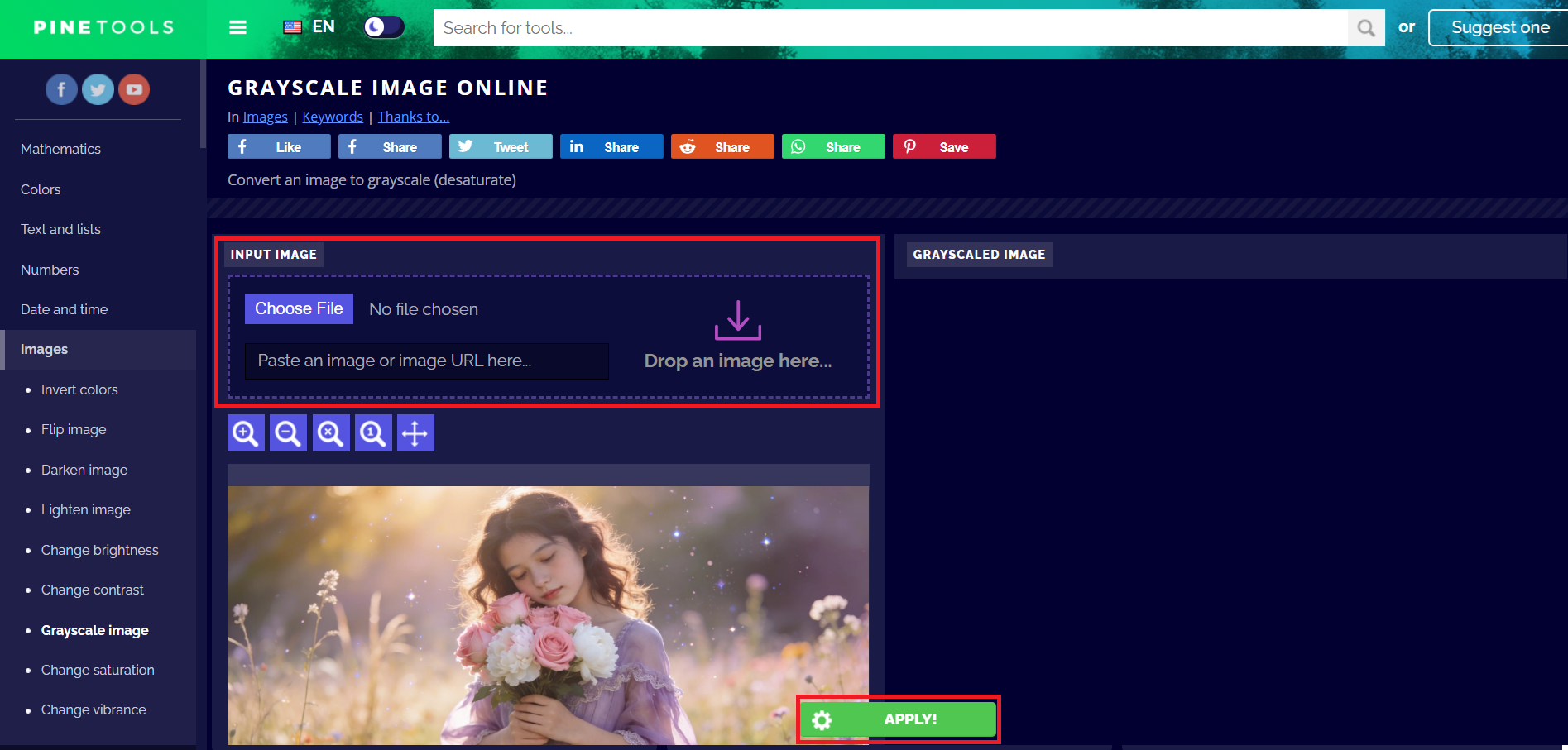Click the gear icon on the APPLY button
This screenshot has width=1568, height=750.
point(822,720)
